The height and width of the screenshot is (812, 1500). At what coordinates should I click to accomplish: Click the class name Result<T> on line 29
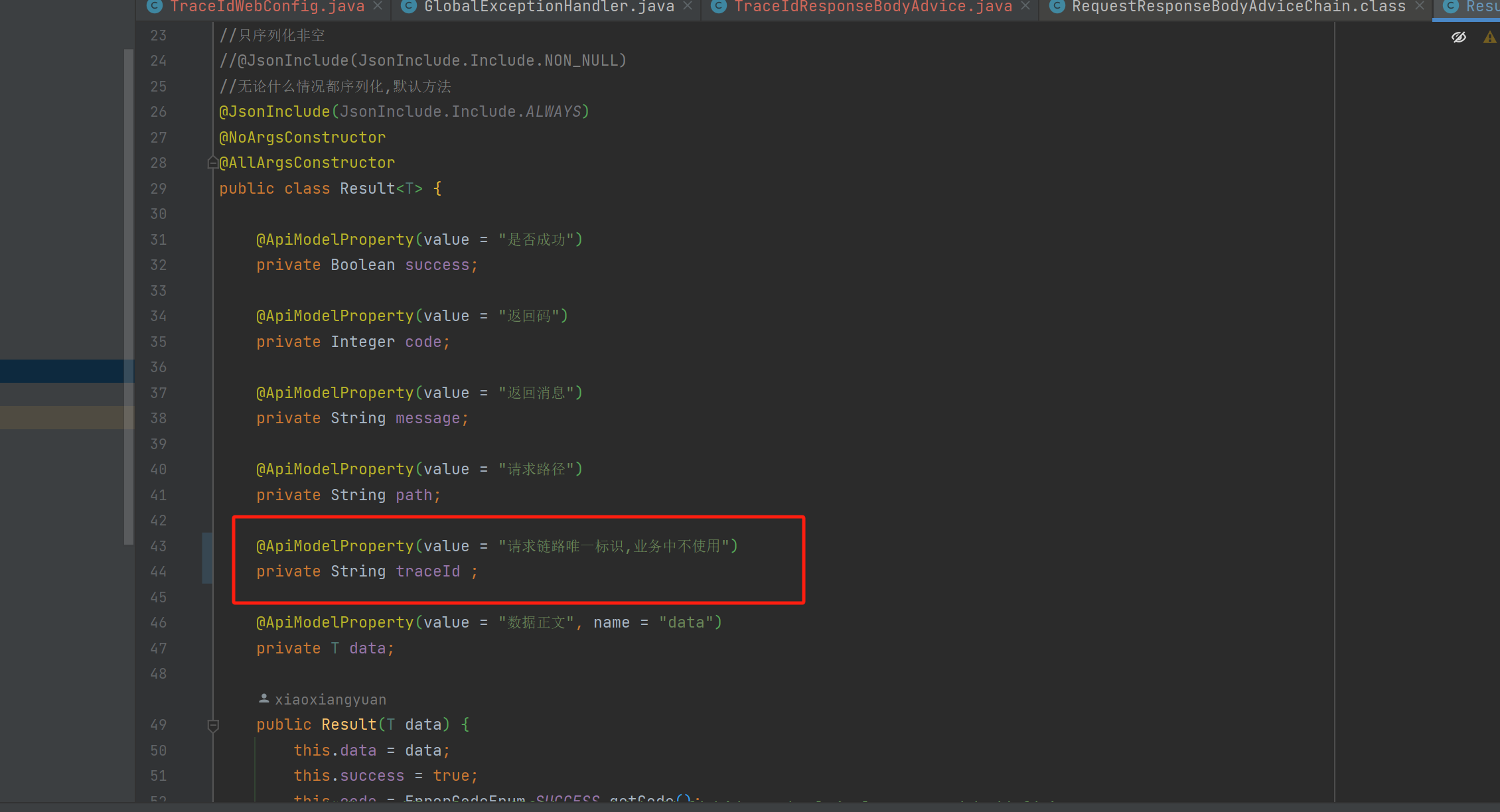pyautogui.click(x=381, y=188)
